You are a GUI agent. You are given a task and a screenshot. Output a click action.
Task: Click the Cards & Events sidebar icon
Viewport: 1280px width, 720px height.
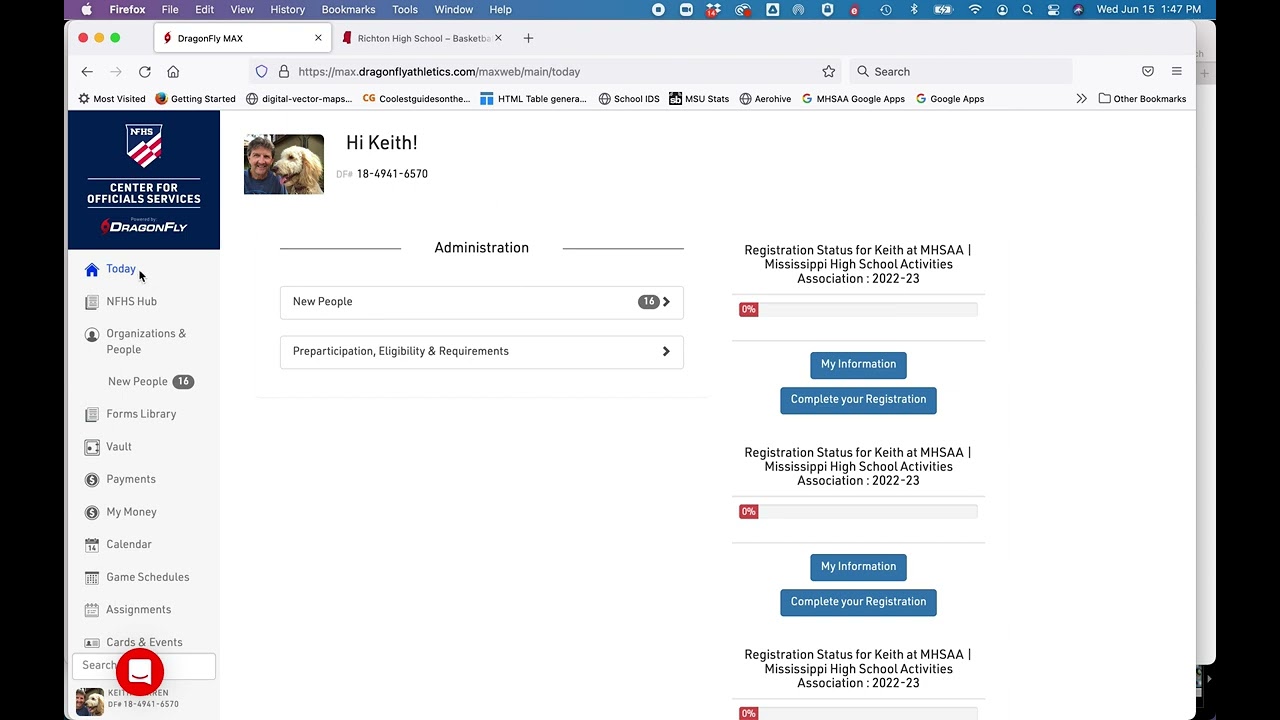(92, 642)
